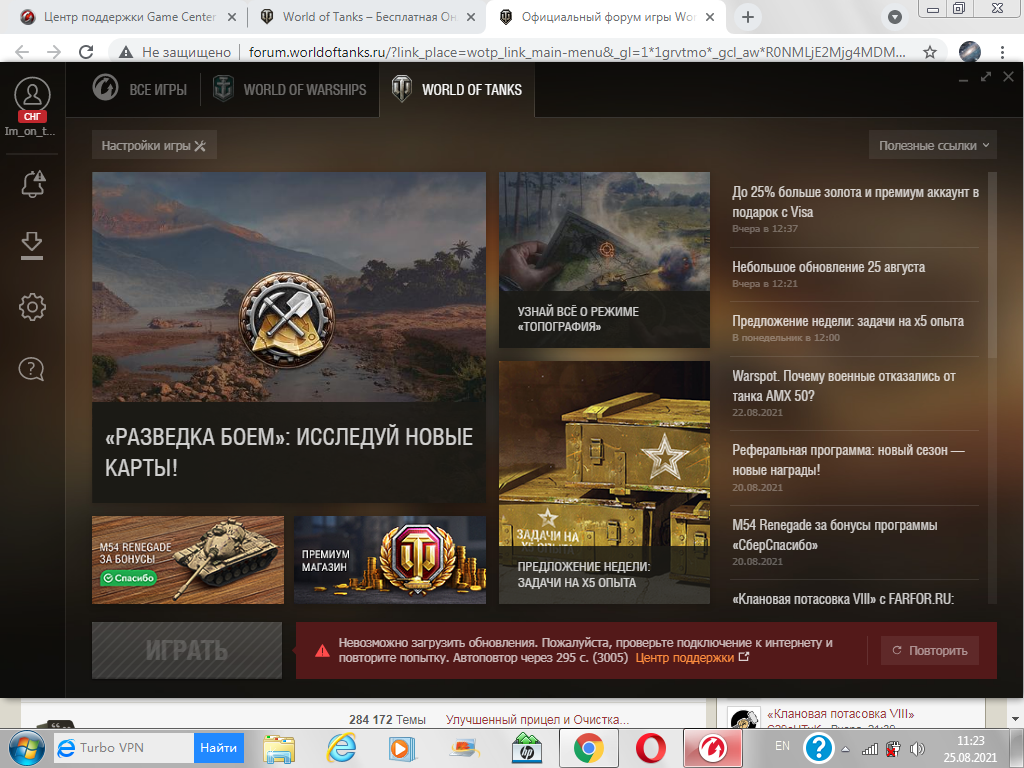The width and height of the screenshot is (1024, 768).
Task: Open the Windows Start button
Action: tap(26, 748)
